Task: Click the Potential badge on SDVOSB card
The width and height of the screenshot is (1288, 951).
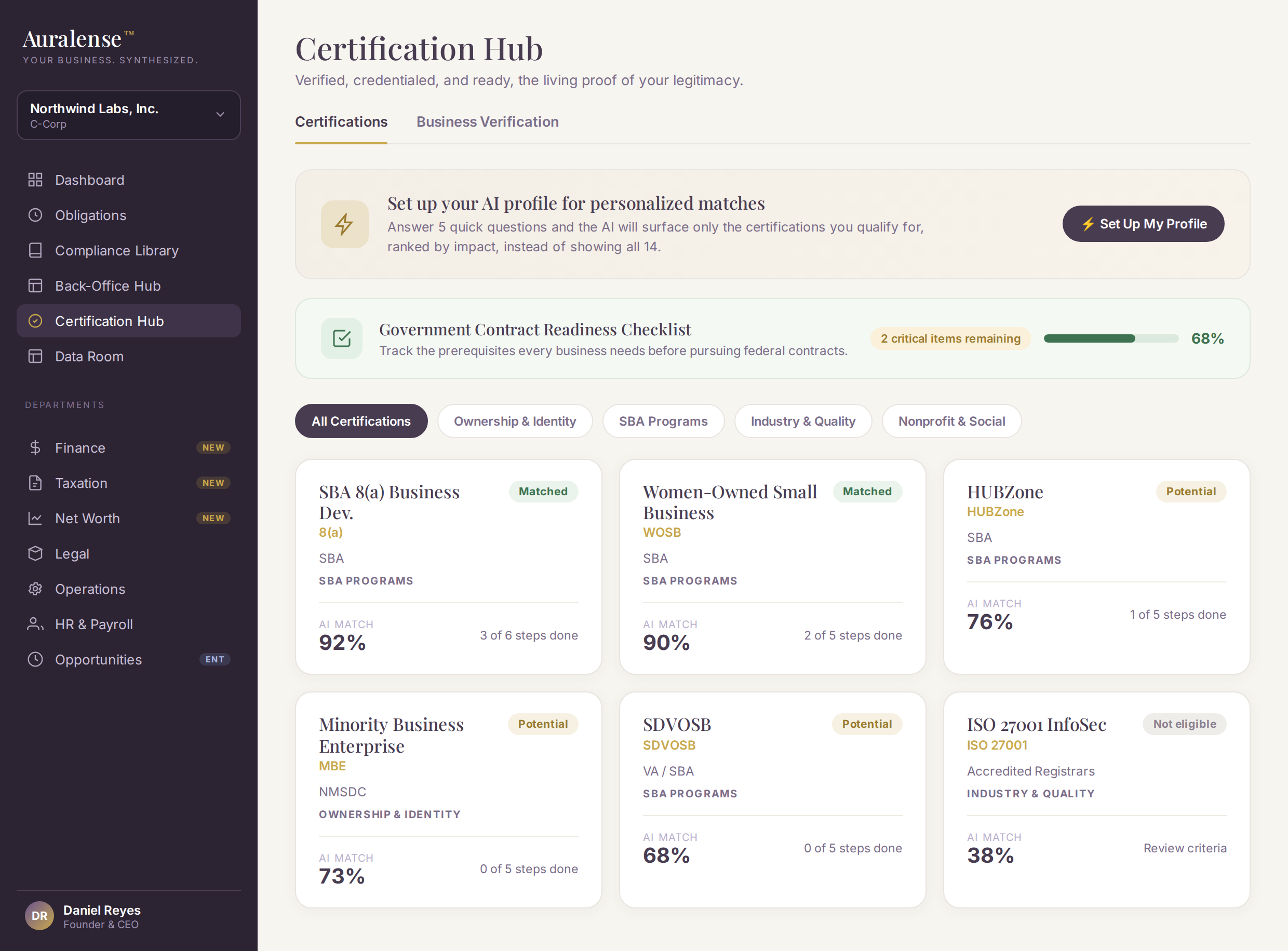Action: point(866,724)
